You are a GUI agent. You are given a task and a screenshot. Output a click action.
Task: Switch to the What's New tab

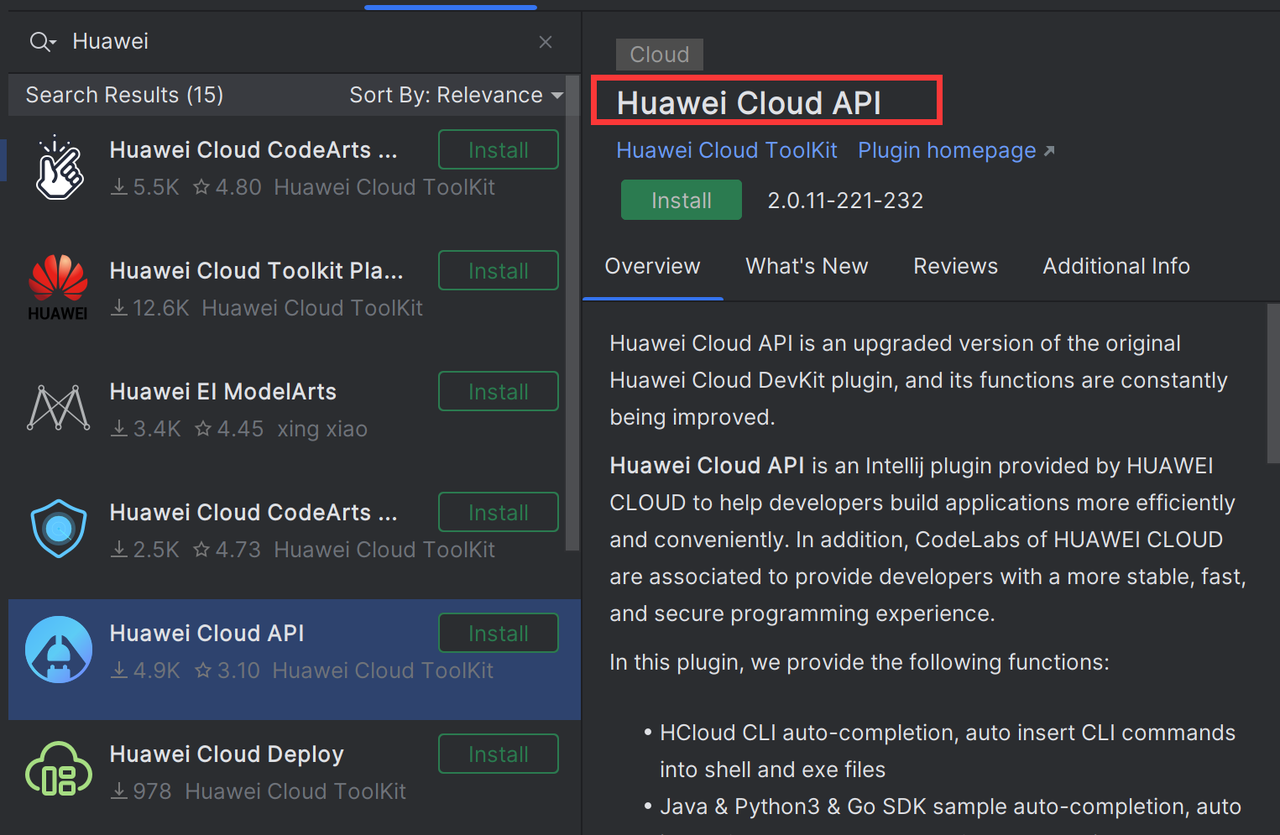coord(806,266)
